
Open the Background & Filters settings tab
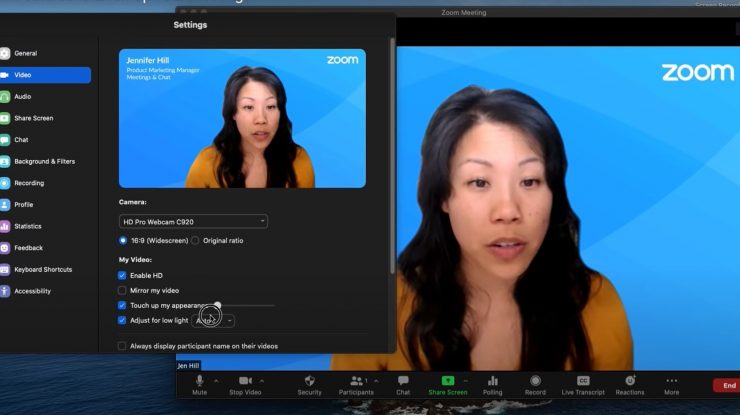[x=44, y=161]
